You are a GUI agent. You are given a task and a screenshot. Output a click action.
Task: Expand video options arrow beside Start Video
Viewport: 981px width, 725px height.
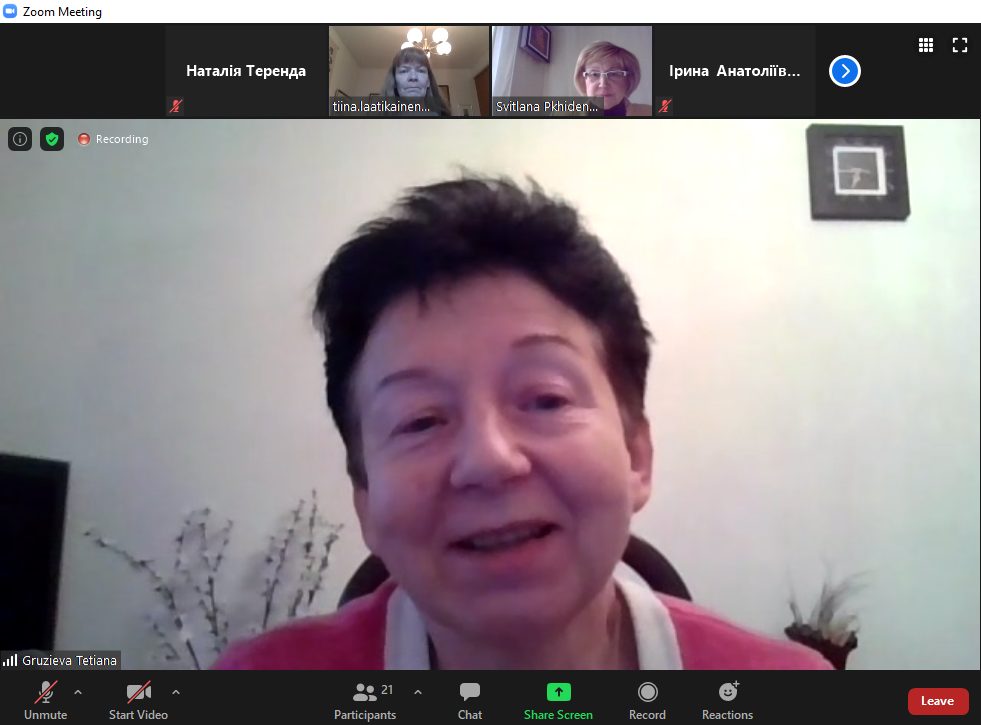pos(176,691)
